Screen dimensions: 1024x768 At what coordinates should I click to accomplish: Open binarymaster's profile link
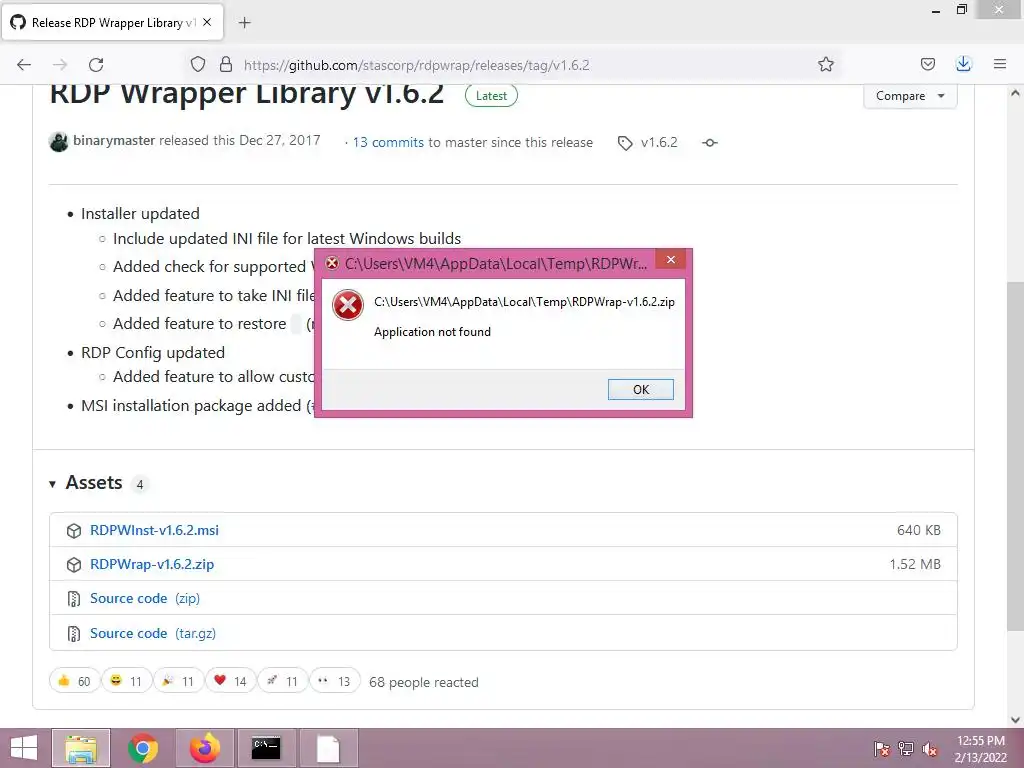114,140
